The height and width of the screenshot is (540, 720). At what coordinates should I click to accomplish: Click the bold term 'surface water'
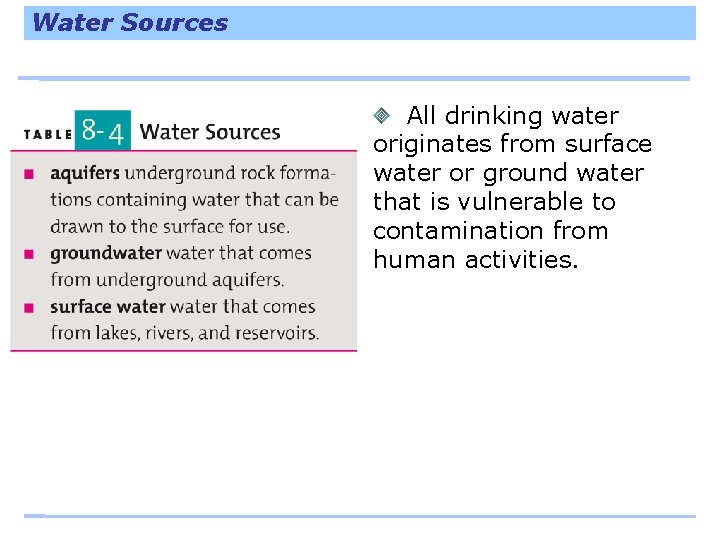click(x=108, y=307)
